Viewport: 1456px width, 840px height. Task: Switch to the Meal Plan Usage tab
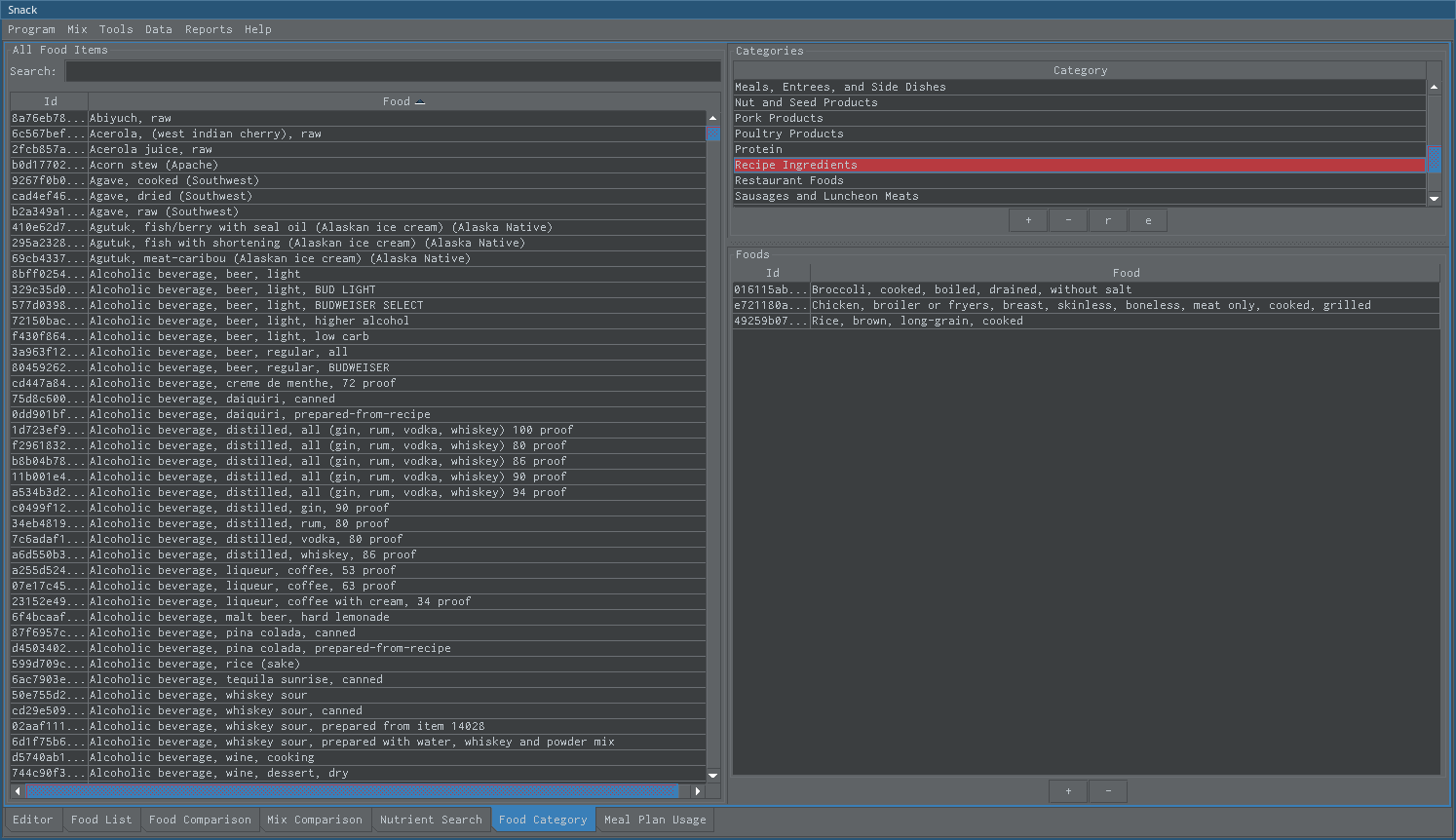coord(655,820)
